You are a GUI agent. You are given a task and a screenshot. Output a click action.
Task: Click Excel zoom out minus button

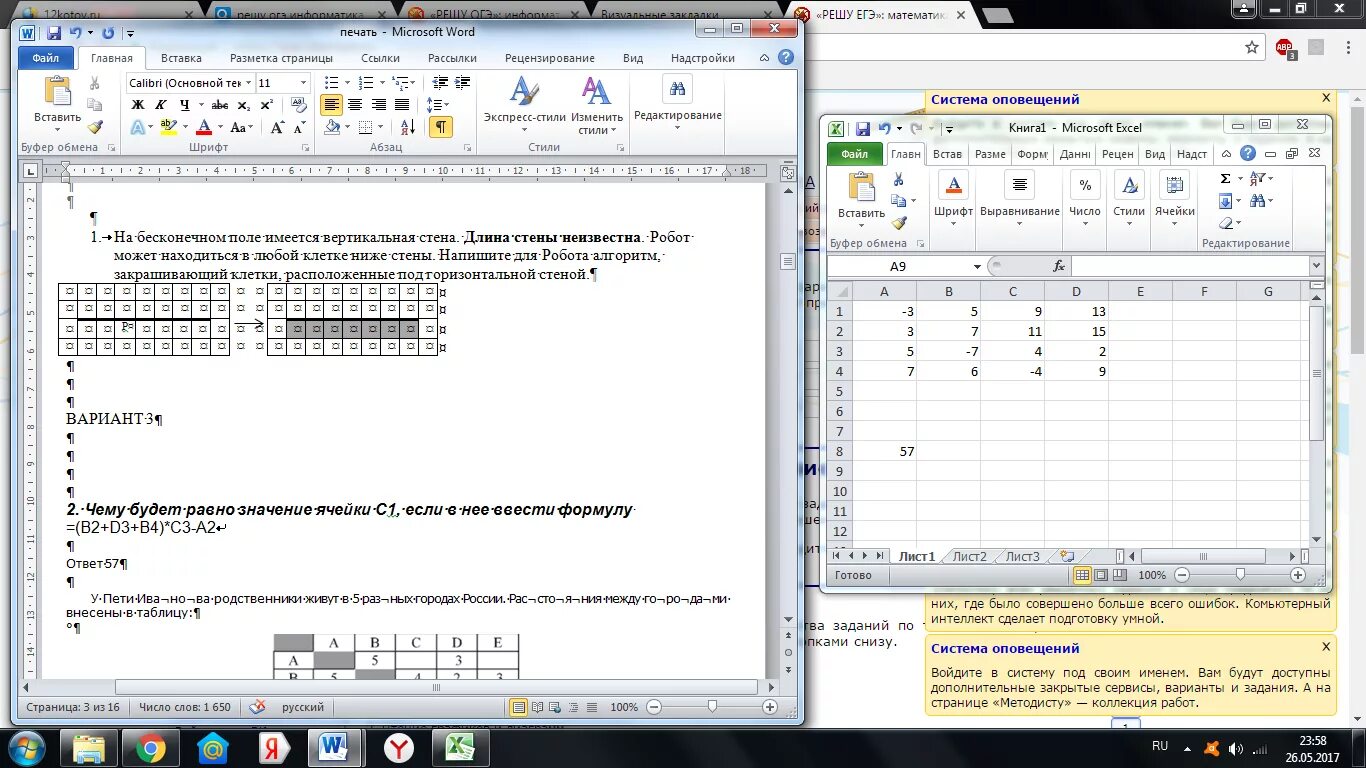(x=1181, y=575)
